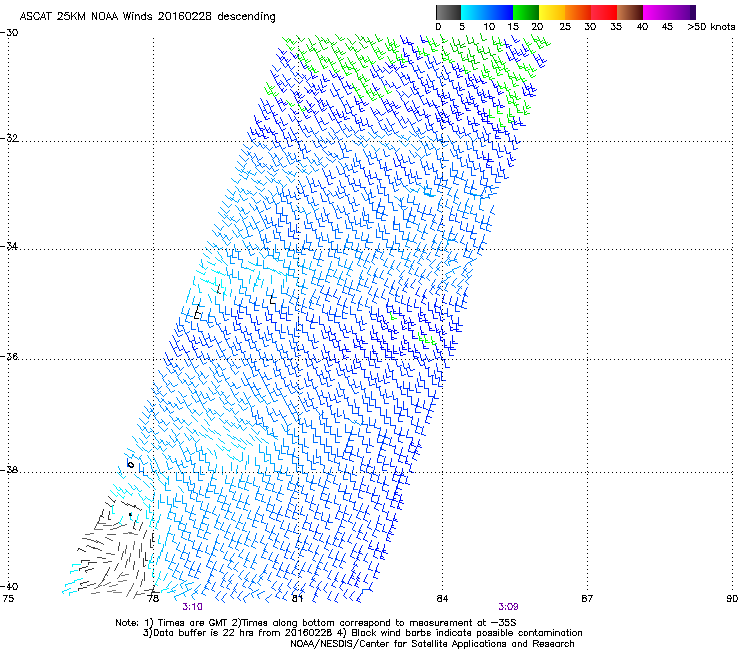Click the -32 latitude axis label

pyautogui.click(x=9, y=138)
